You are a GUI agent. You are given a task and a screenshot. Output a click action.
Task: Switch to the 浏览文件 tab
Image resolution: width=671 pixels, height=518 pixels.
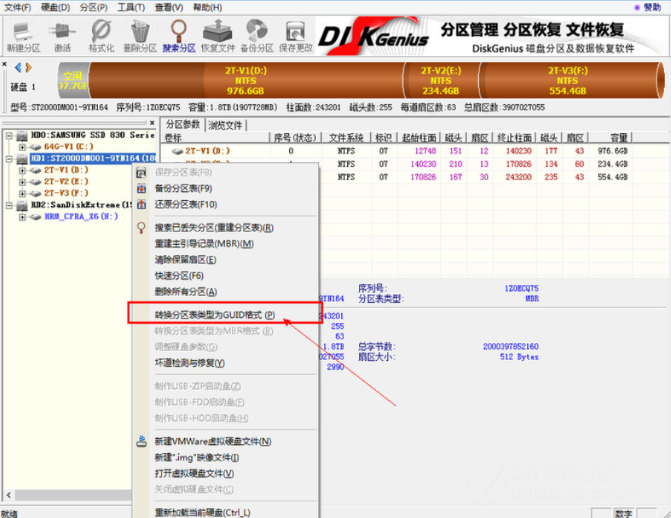pos(226,125)
